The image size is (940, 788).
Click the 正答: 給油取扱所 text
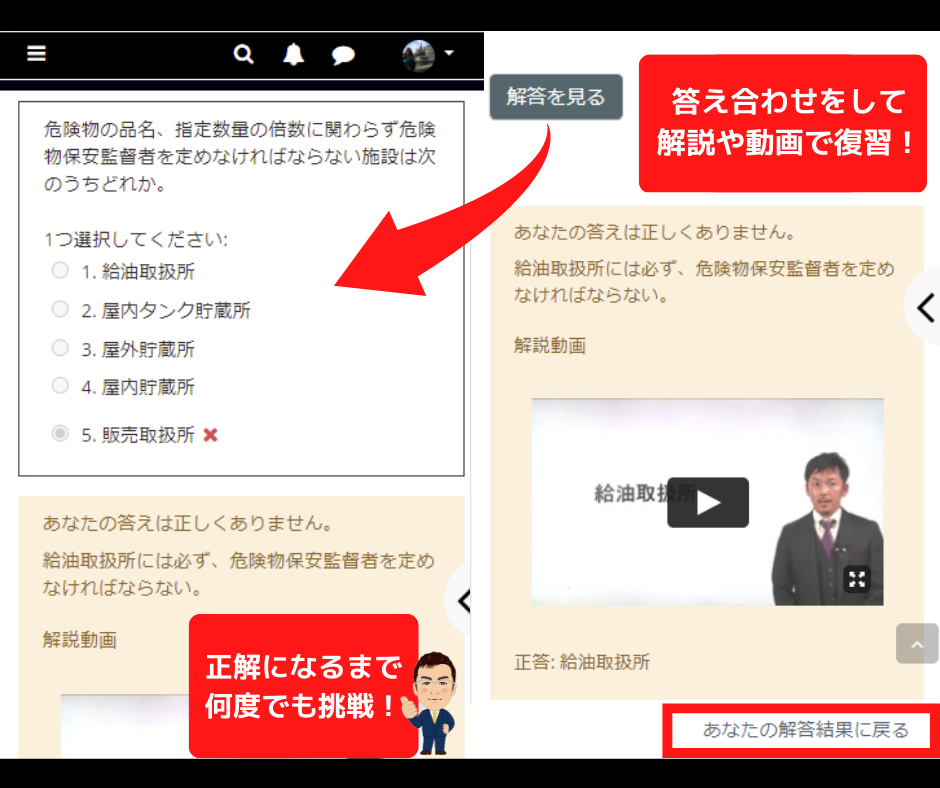tap(582, 662)
